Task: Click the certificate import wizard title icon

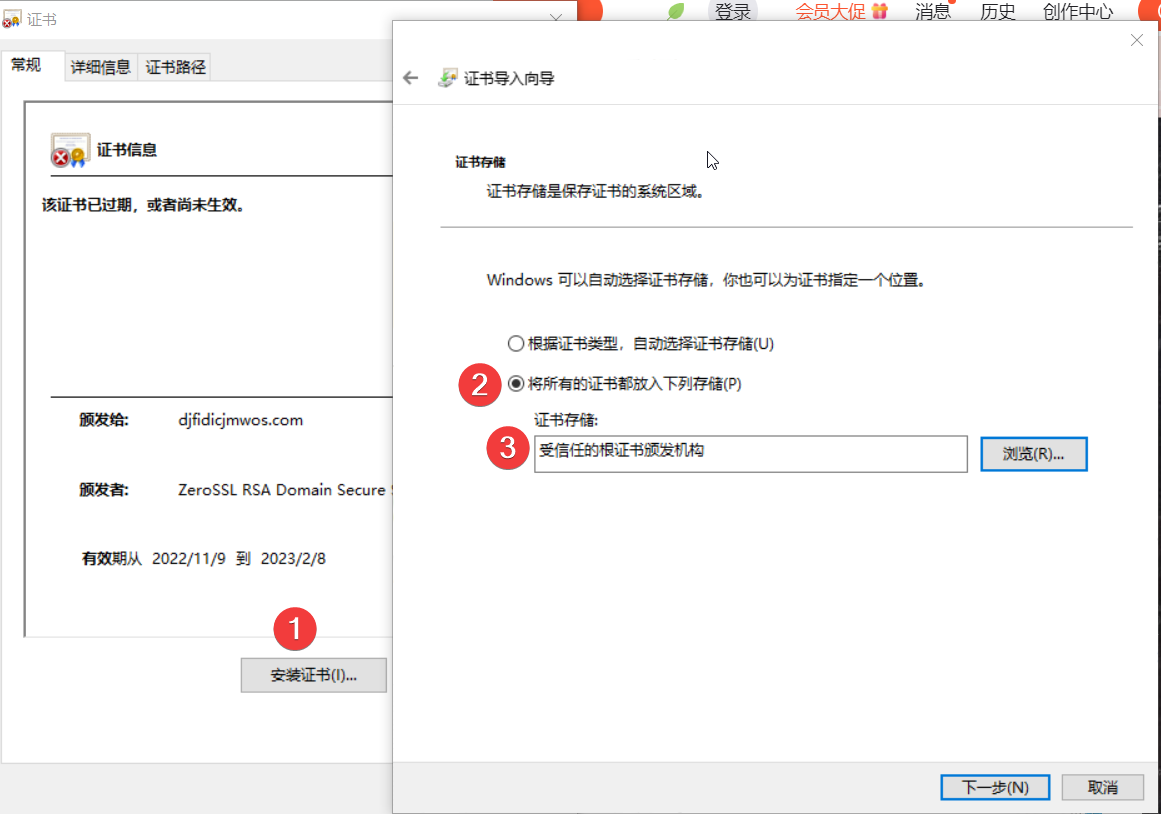Action: (448, 78)
